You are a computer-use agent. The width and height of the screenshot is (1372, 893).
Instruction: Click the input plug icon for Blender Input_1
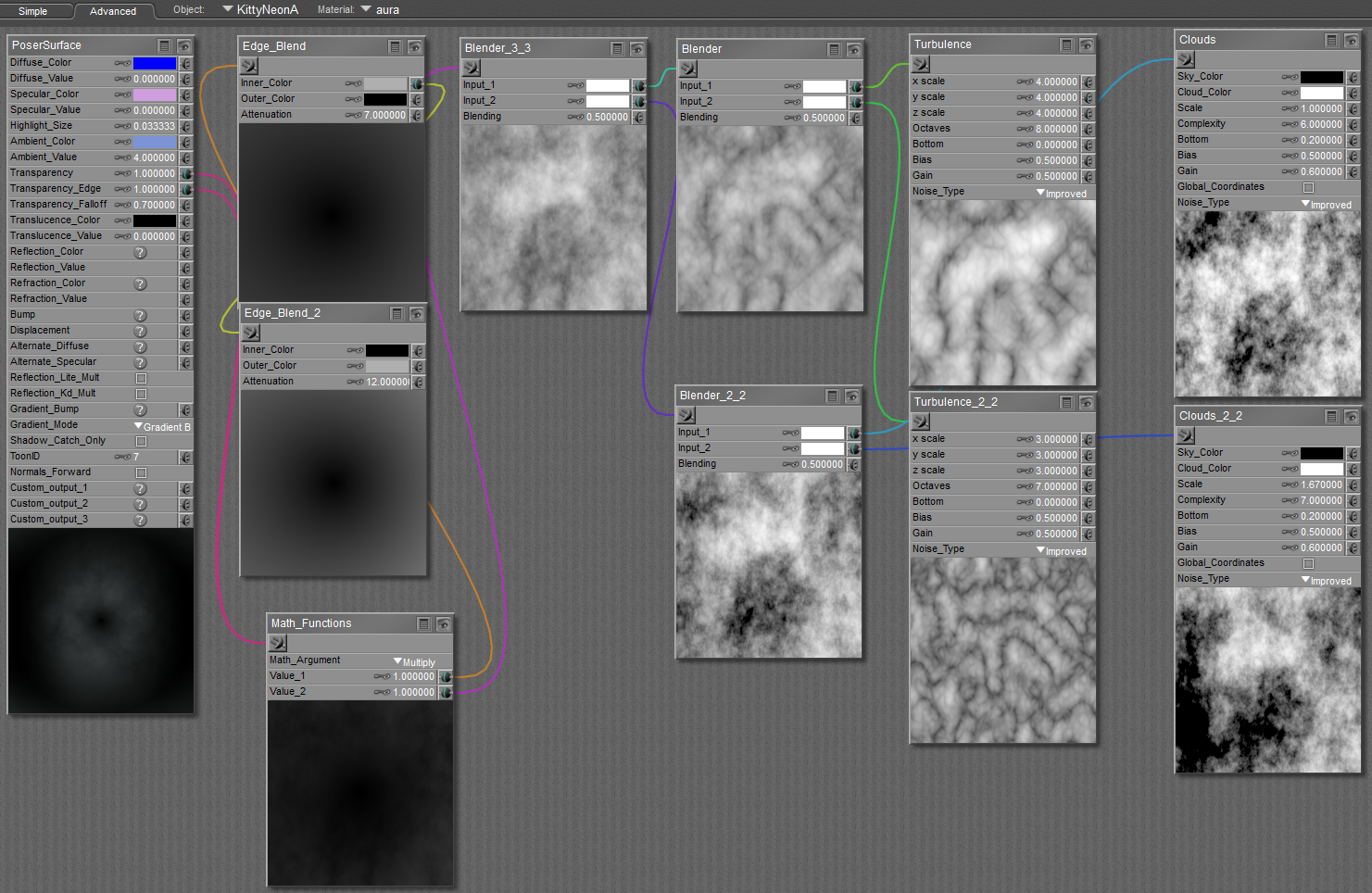point(856,86)
